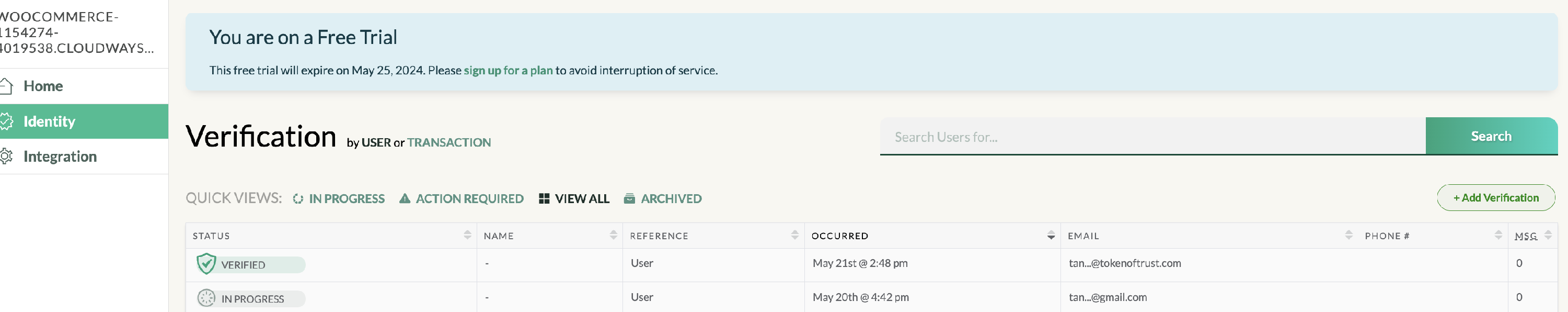Viewport: 1568px width, 312px height.
Task: Click the In Progress clock icon in table row
Action: point(206,298)
